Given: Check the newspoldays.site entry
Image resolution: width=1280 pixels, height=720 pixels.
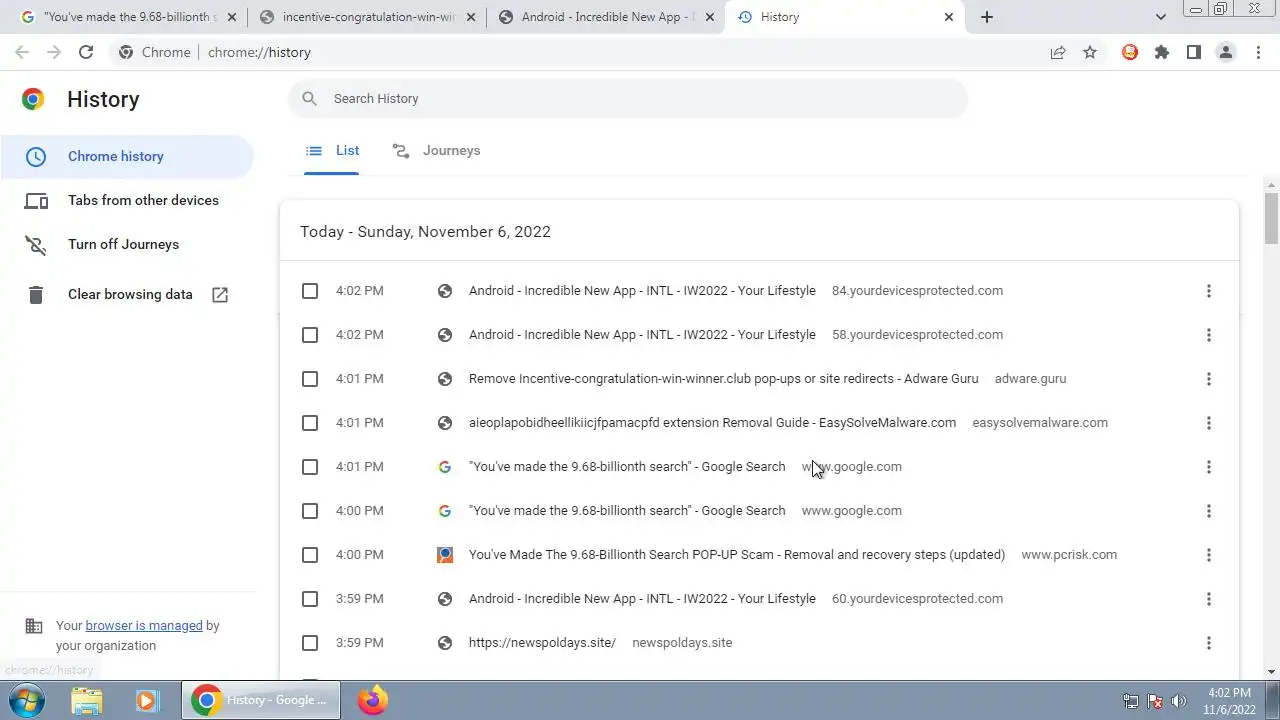Looking at the screenshot, I should pyautogui.click(x=310, y=643).
